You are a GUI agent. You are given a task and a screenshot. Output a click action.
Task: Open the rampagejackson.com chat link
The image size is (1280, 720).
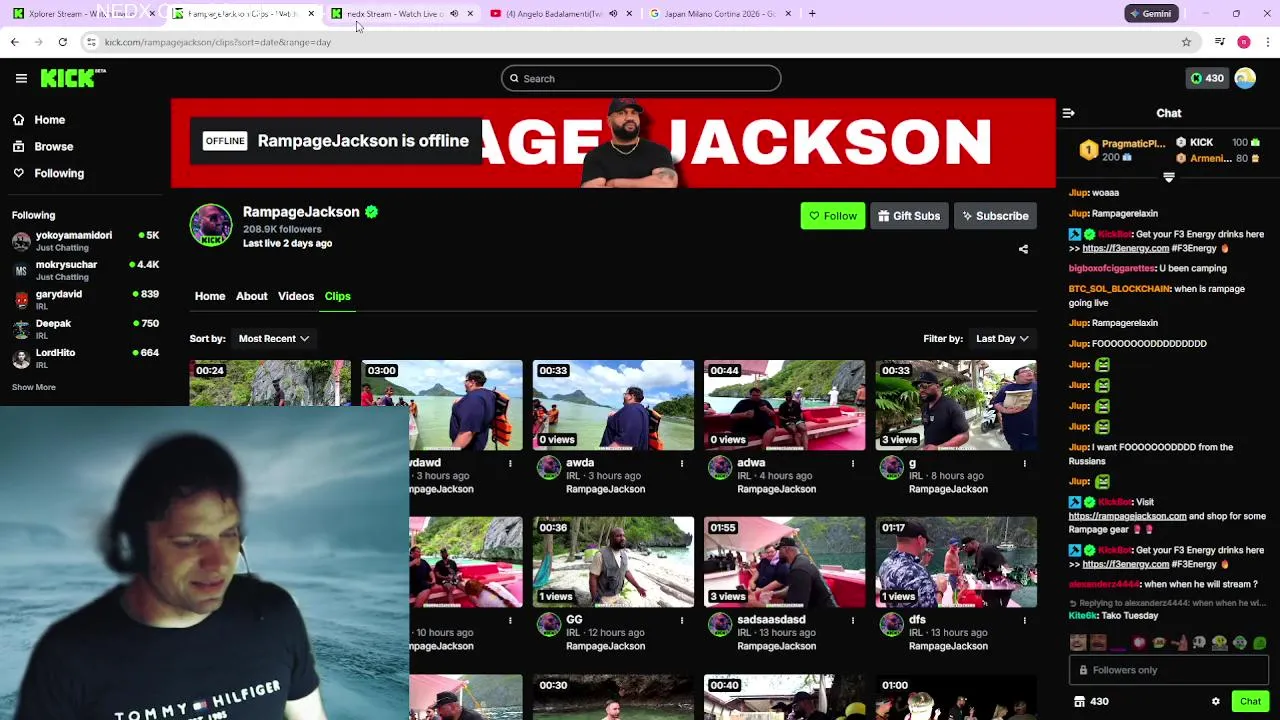click(x=1127, y=516)
